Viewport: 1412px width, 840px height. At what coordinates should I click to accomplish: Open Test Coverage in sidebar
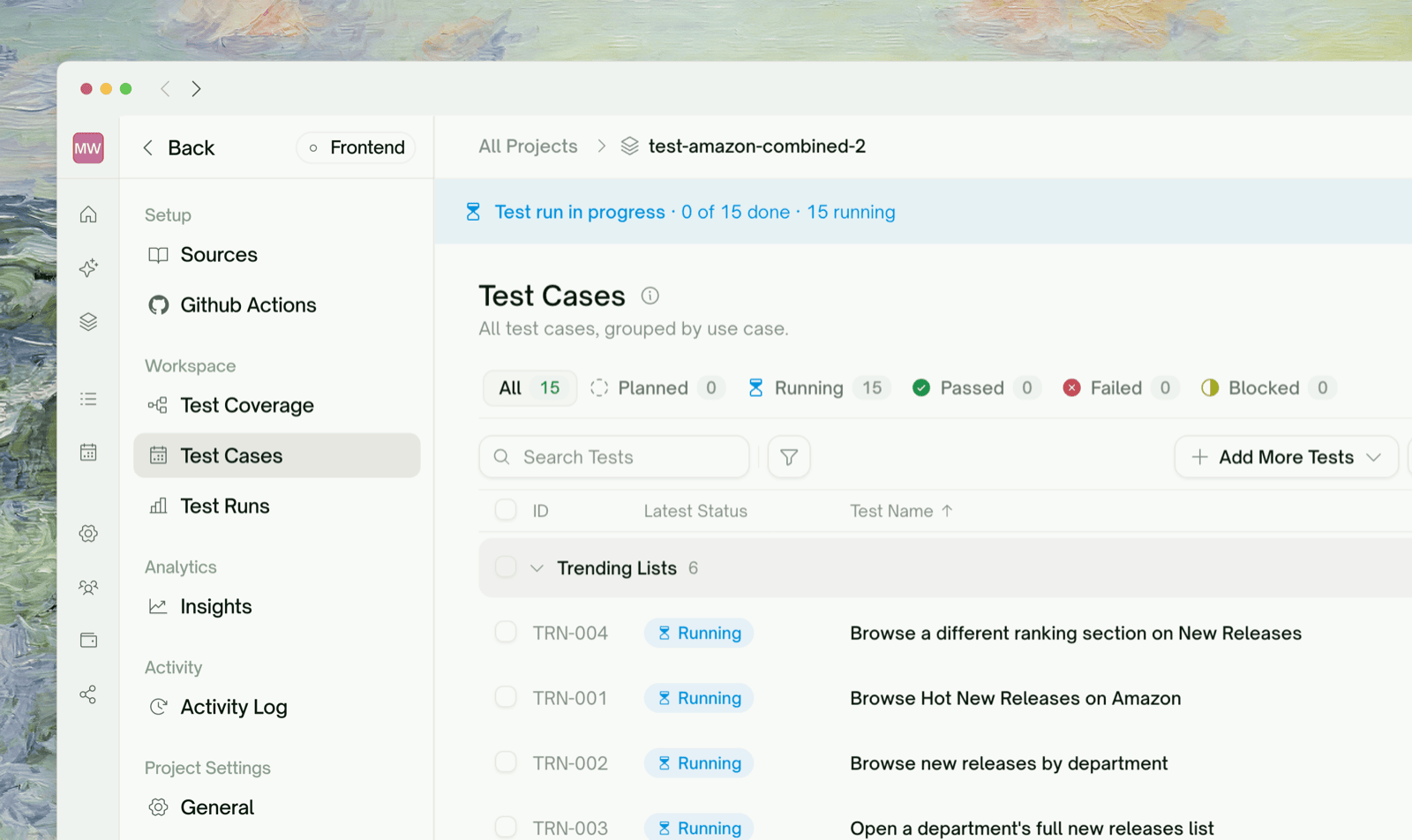tap(277, 406)
